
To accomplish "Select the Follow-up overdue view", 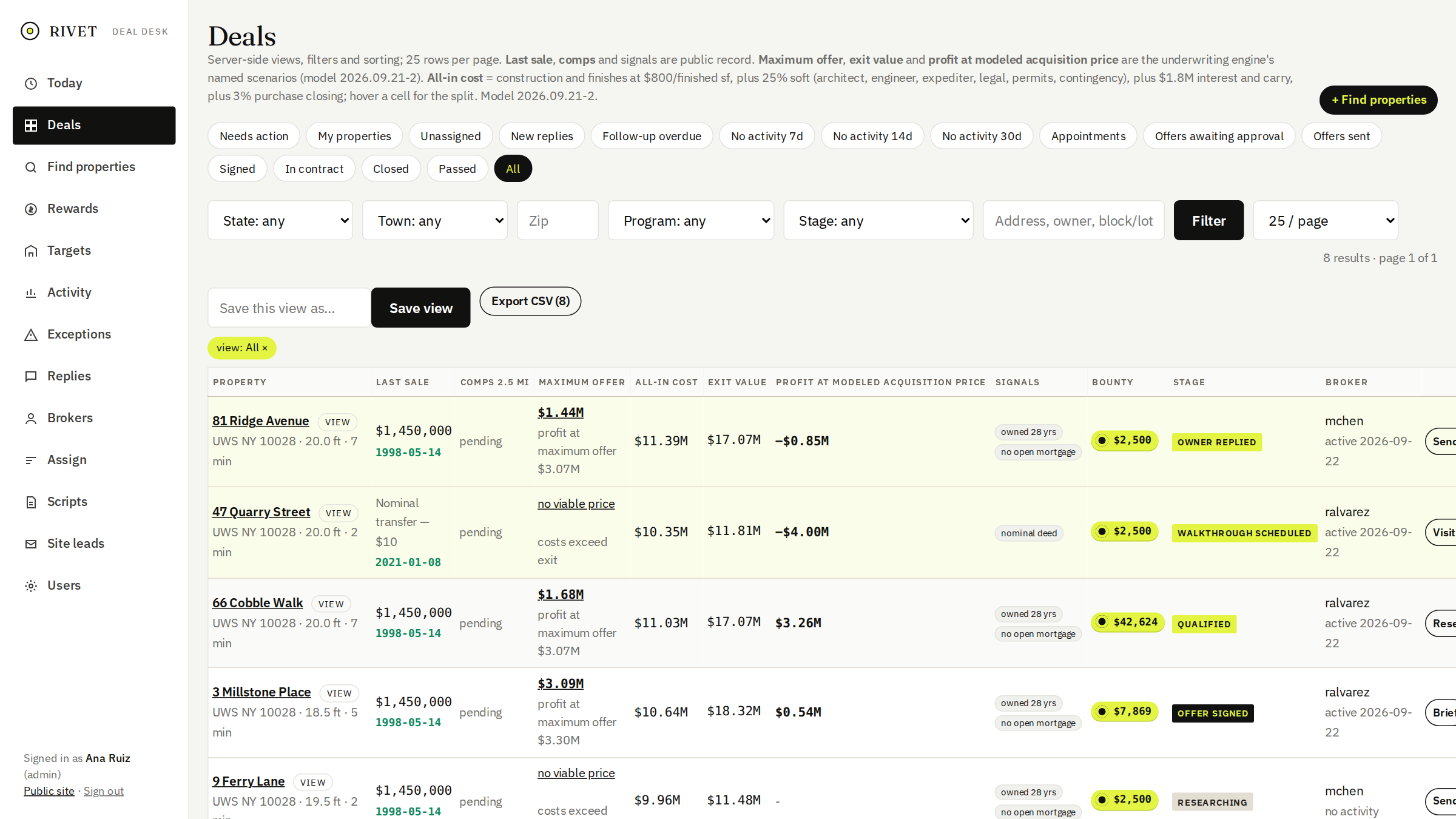I will pyautogui.click(x=652, y=136).
